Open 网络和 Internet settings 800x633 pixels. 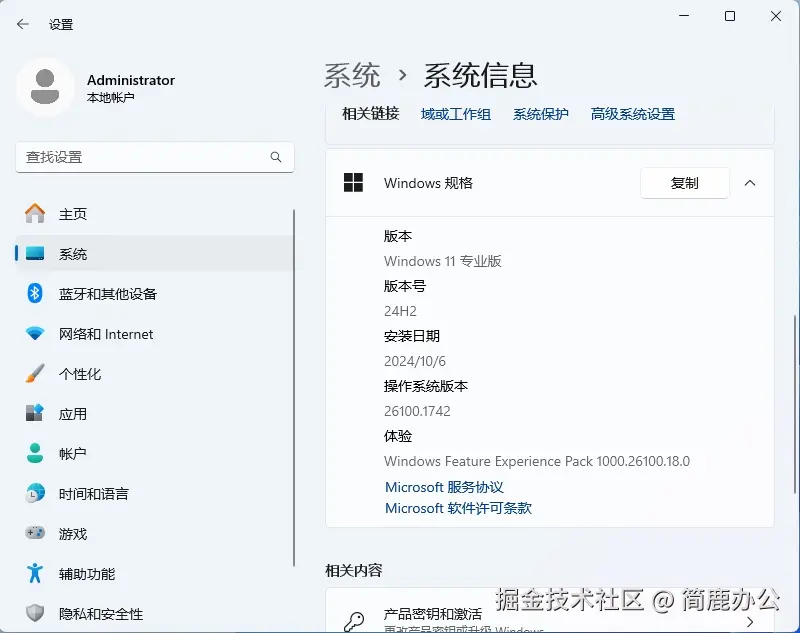[x=155, y=334]
